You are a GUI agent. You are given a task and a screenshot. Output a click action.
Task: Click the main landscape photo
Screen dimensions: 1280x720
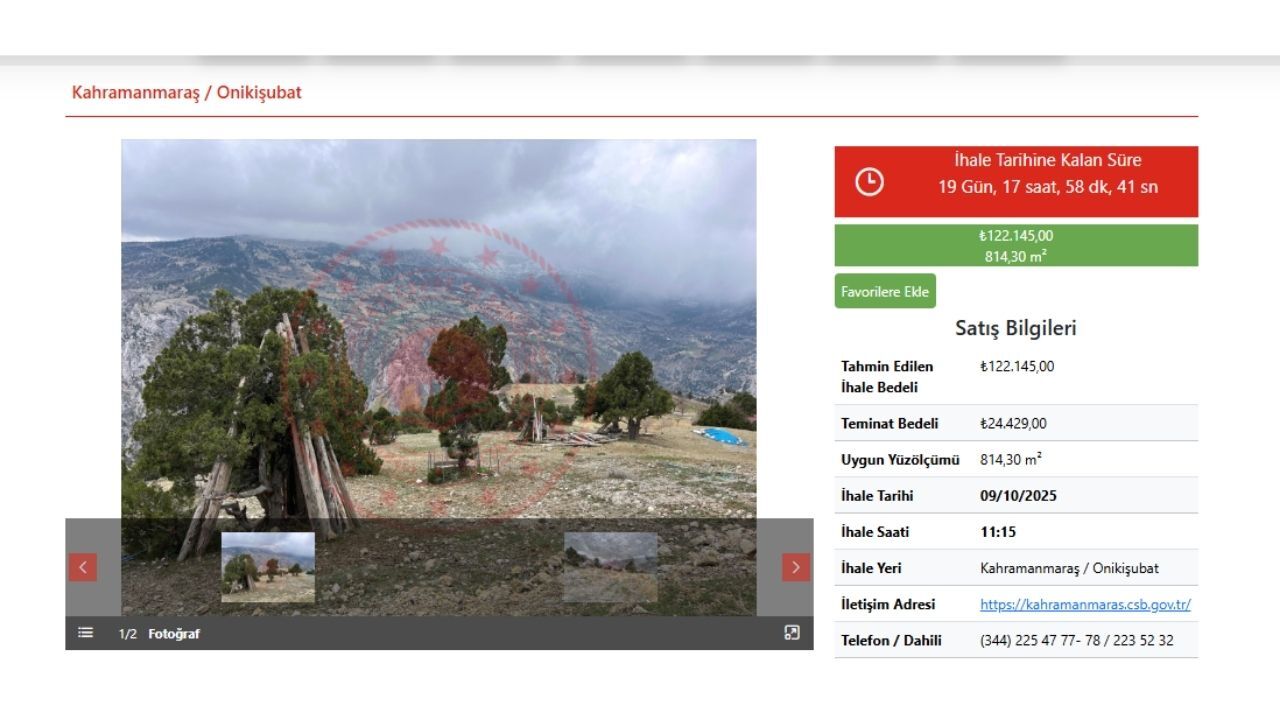(x=438, y=330)
